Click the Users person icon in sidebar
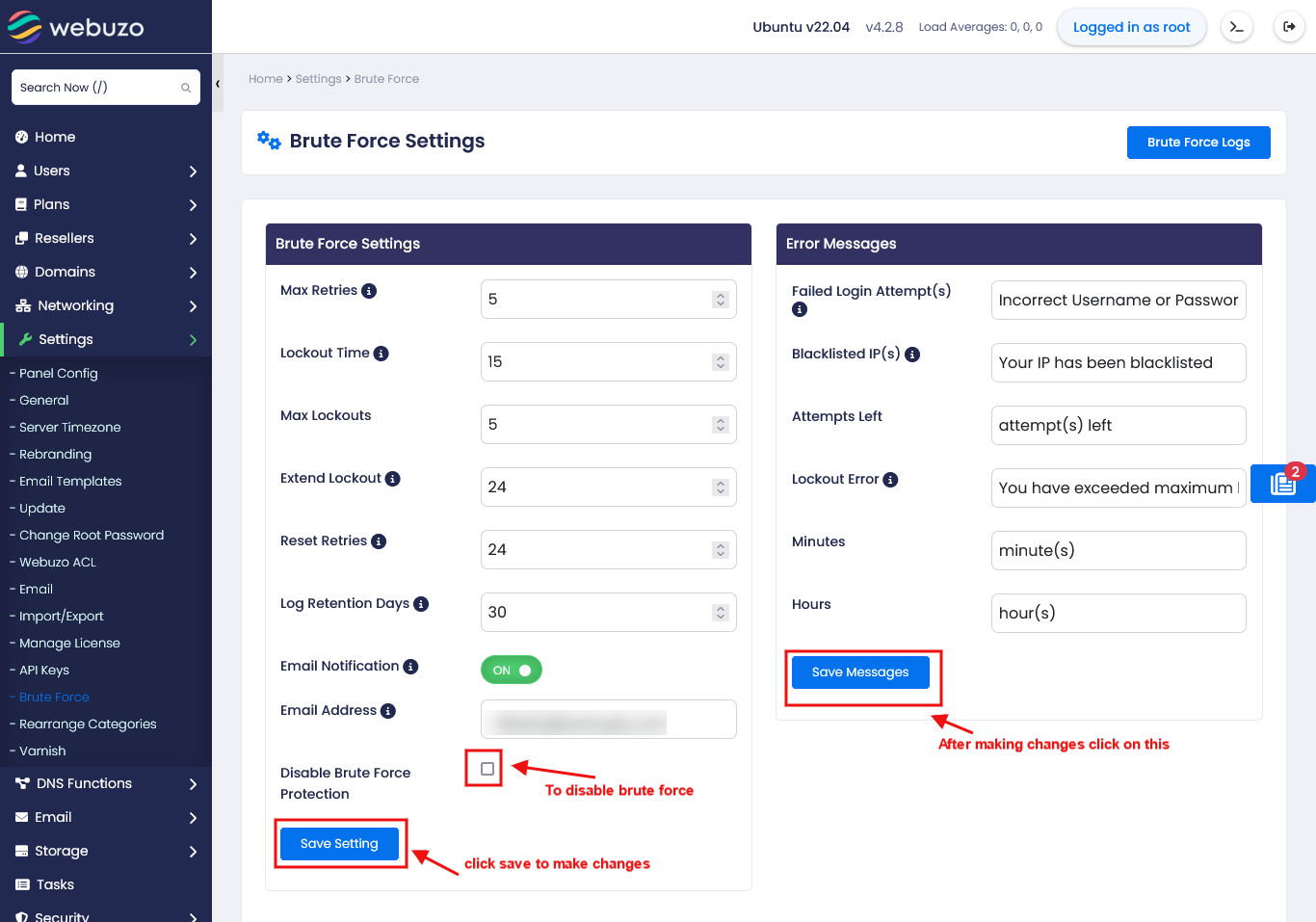This screenshot has width=1316, height=922. coord(21,171)
